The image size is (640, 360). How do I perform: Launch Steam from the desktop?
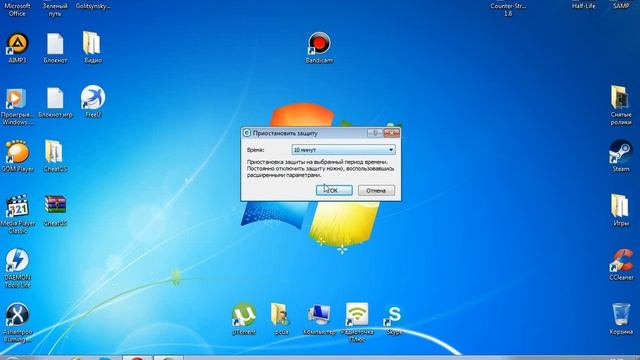[x=620, y=151]
